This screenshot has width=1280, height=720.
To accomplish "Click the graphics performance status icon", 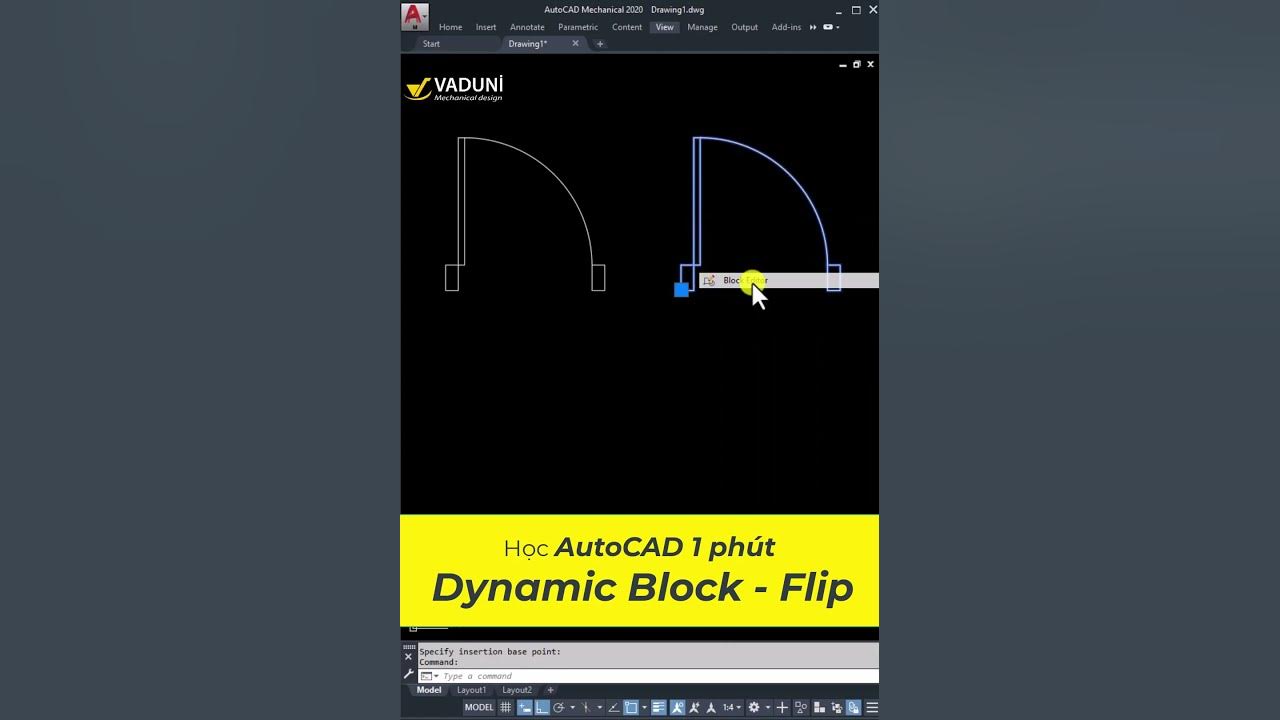I will (819, 707).
